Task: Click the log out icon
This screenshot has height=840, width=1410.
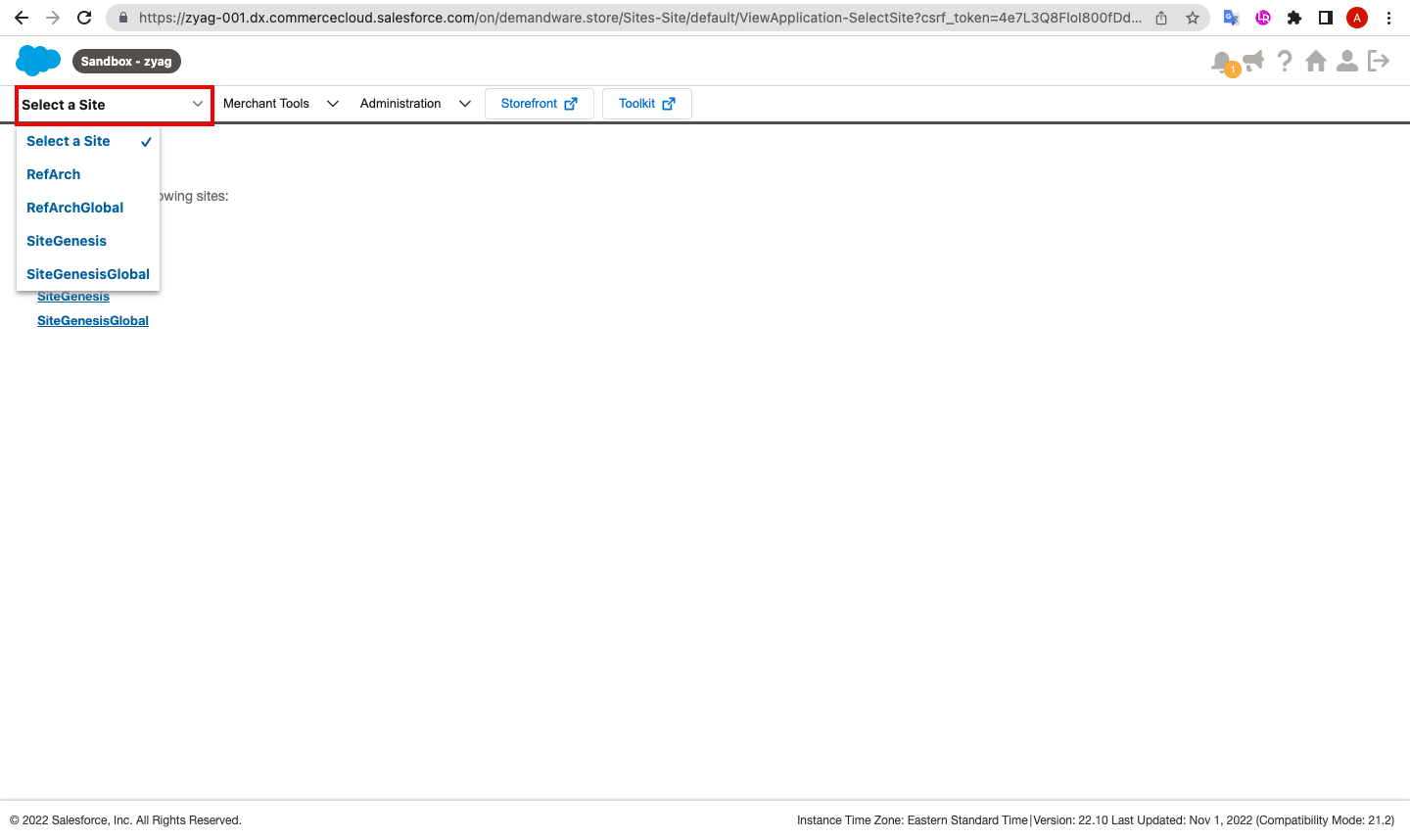Action: pyautogui.click(x=1379, y=62)
